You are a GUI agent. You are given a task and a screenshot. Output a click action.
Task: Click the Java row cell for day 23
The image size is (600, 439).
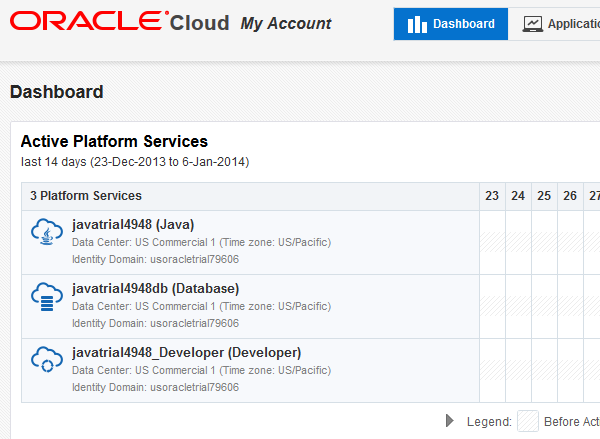492,242
